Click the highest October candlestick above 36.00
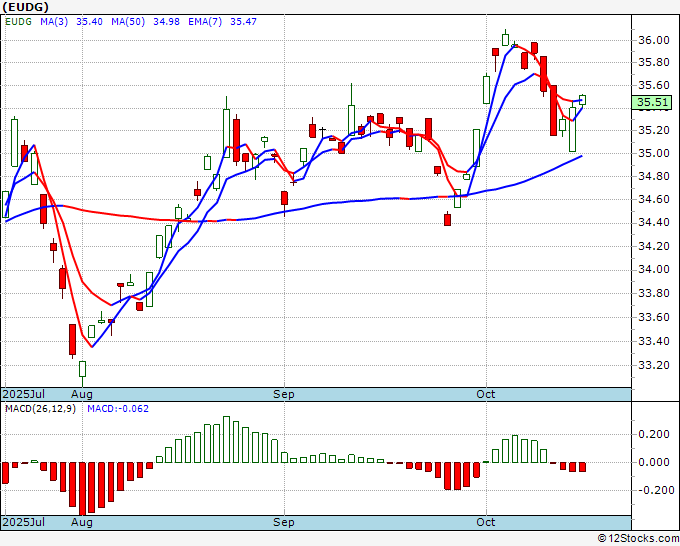 (x=505, y=38)
